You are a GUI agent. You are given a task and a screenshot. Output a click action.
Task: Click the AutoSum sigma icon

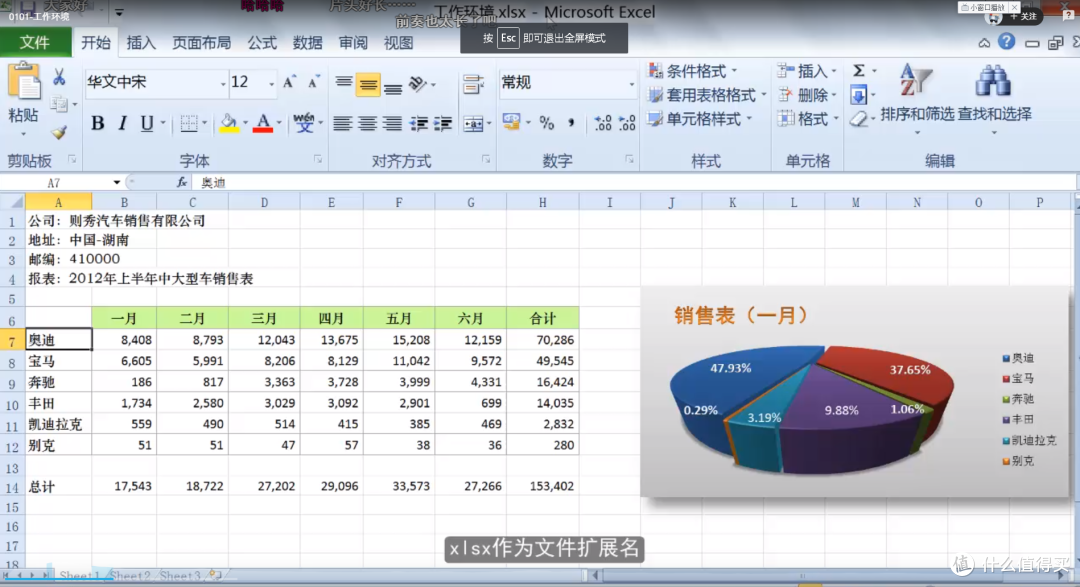859,70
